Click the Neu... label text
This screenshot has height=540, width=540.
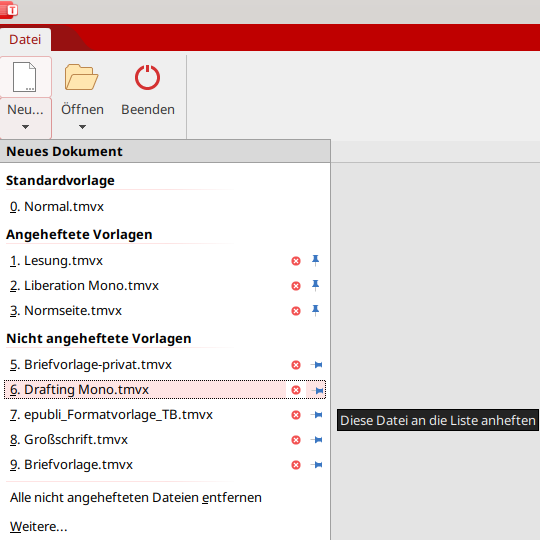(x=25, y=110)
